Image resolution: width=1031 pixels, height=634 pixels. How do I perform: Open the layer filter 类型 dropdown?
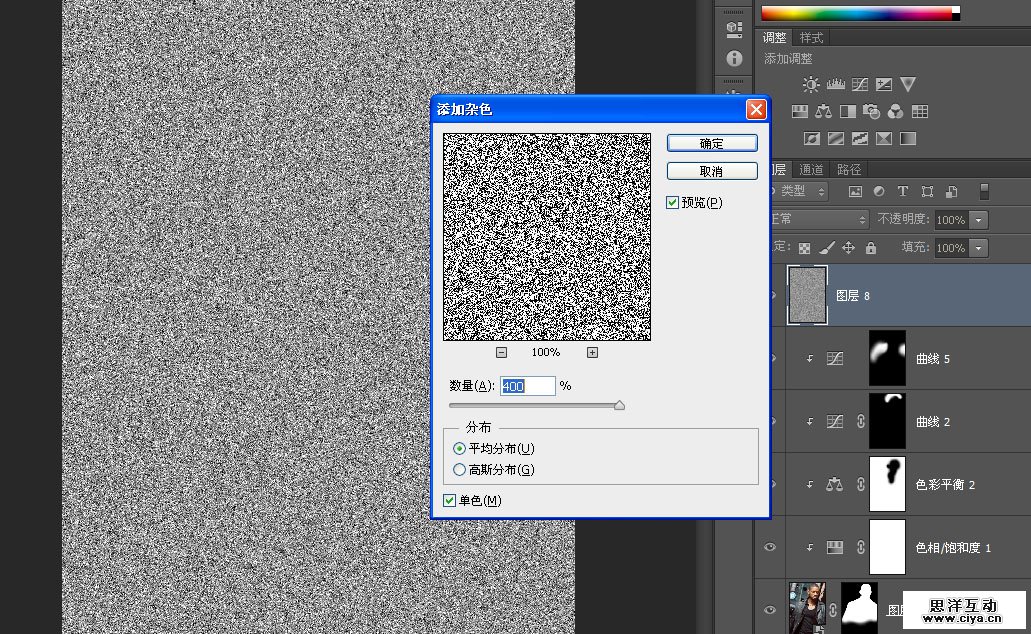(803, 191)
